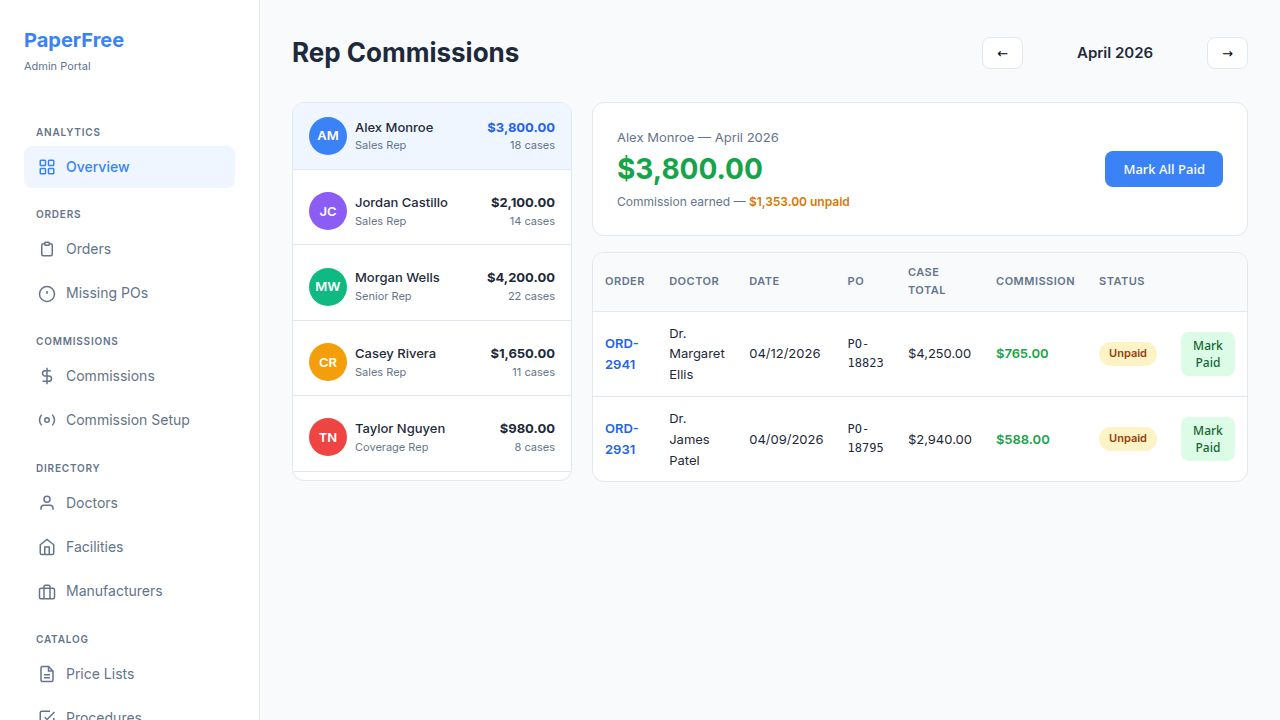Click Taylor Nguyen's TN avatar
Image resolution: width=1280 pixels, height=720 pixels.
pyautogui.click(x=328, y=437)
